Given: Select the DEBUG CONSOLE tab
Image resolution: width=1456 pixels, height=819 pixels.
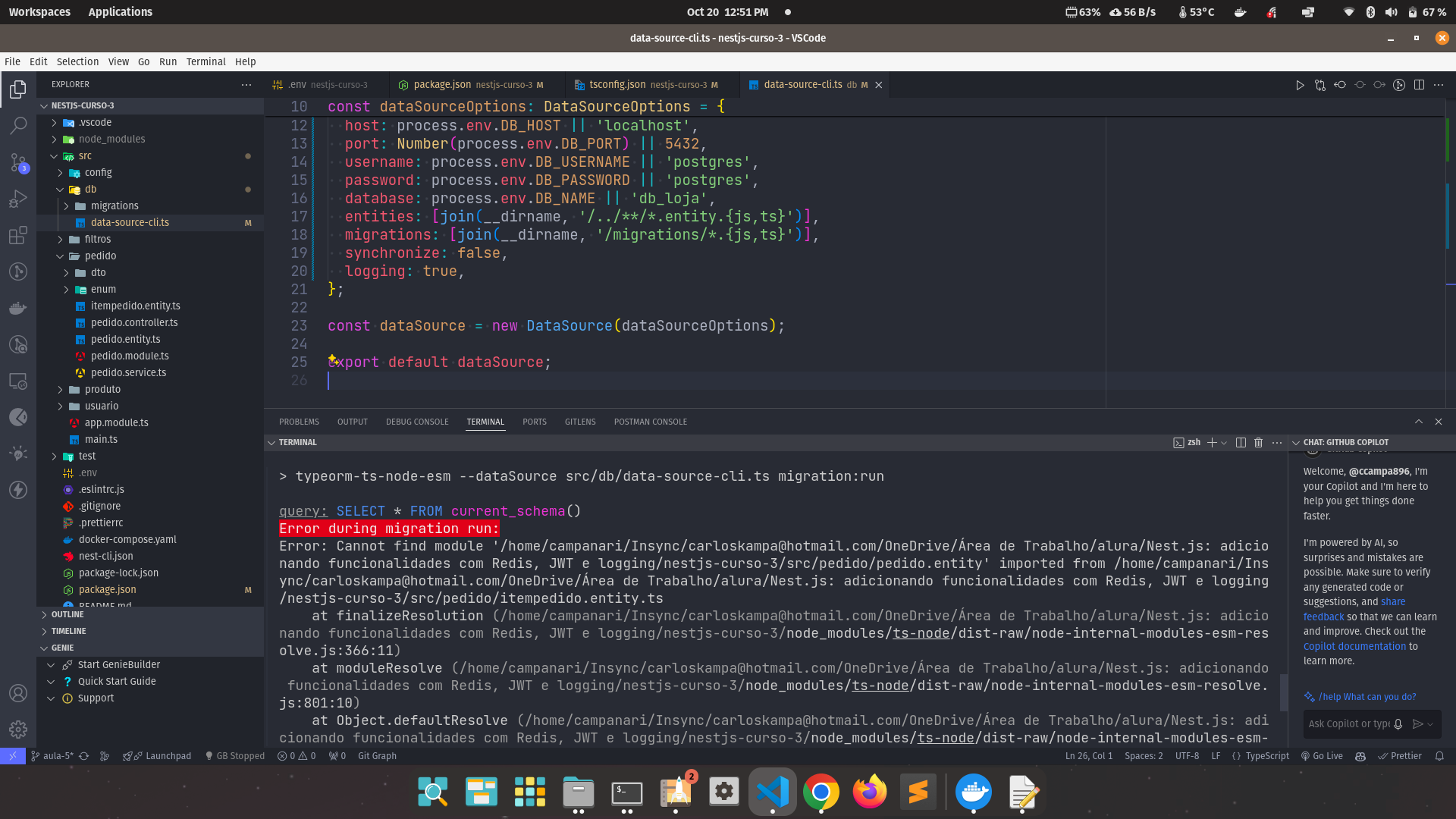Looking at the screenshot, I should tap(417, 422).
